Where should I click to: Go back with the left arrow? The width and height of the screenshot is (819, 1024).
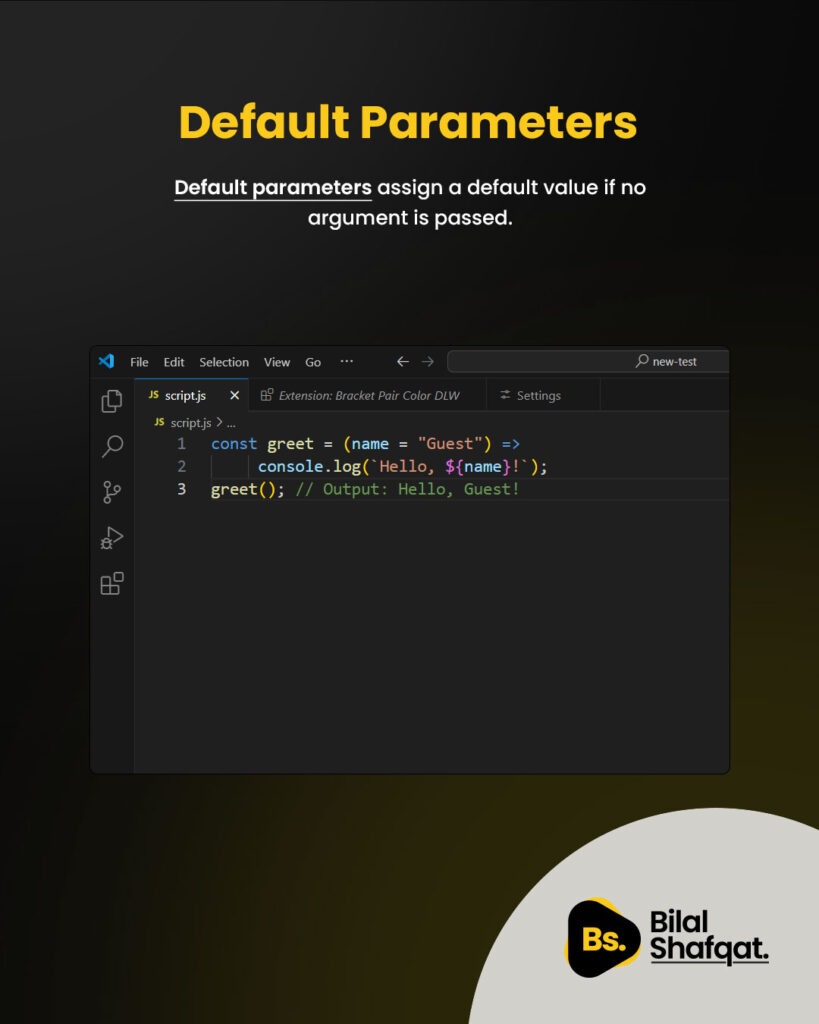point(403,361)
